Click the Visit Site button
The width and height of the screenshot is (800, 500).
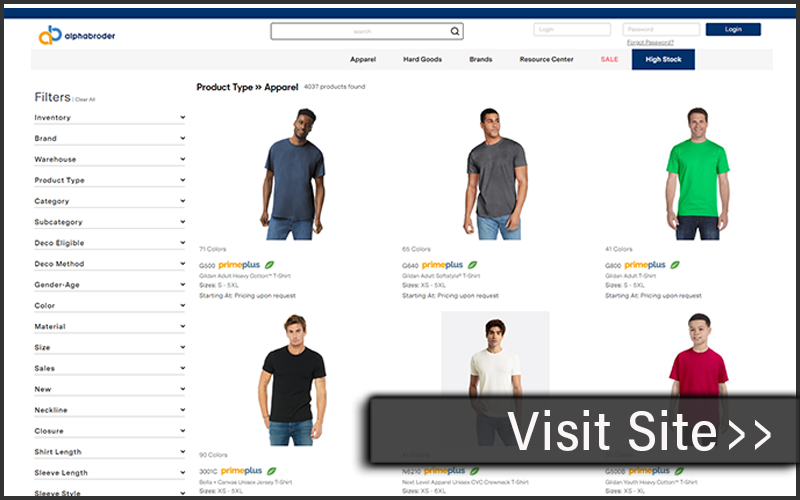click(x=583, y=431)
